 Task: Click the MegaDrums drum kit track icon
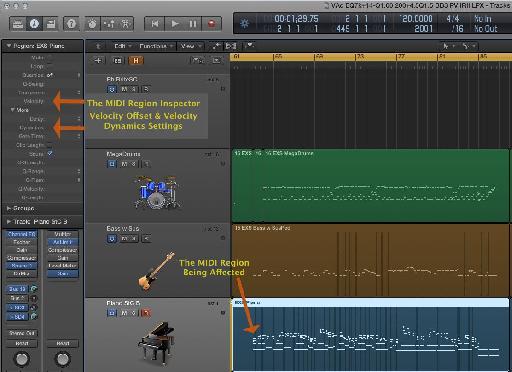(156, 192)
